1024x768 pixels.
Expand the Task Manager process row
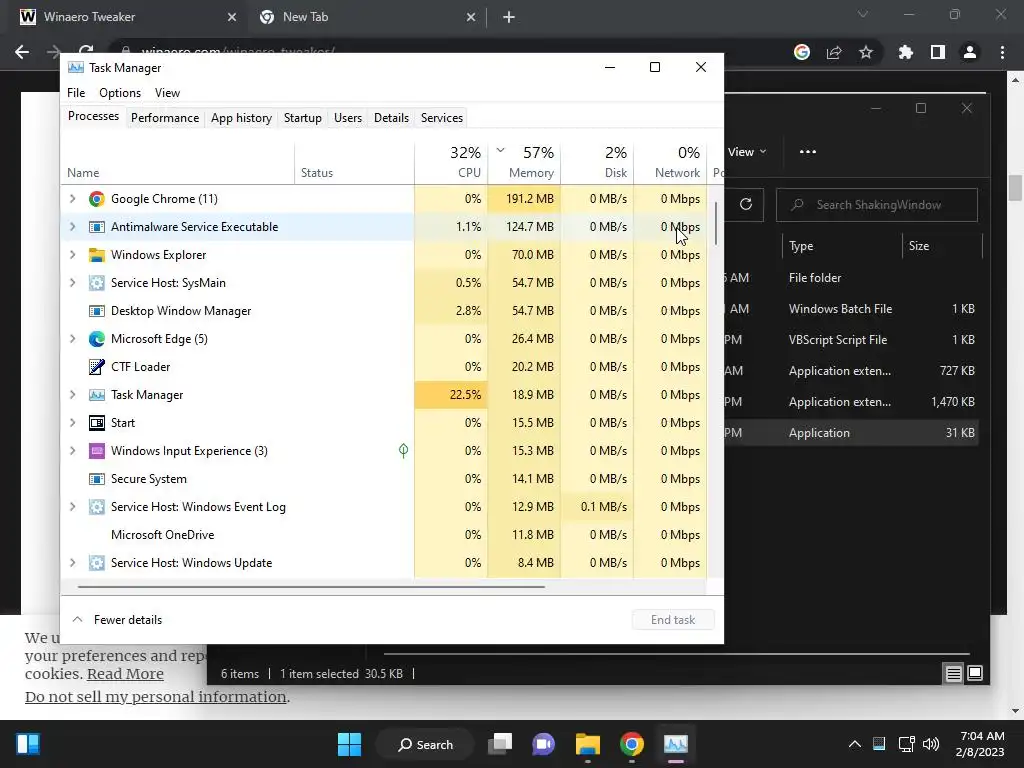coord(72,395)
